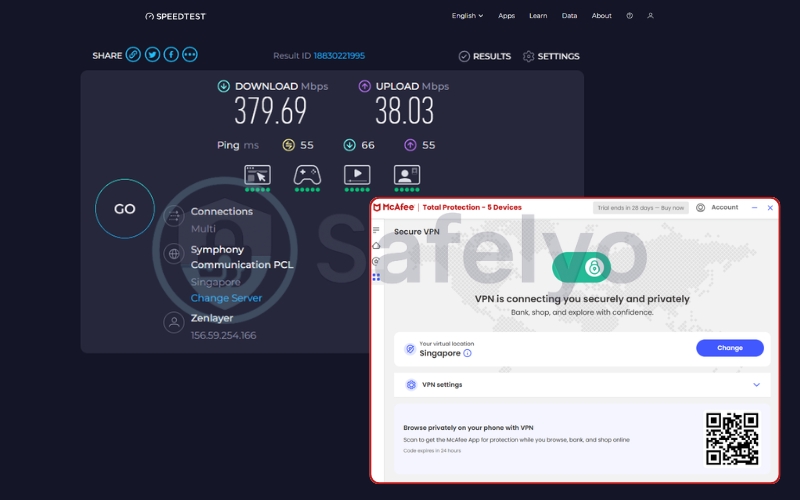Click the Secure VPN heading
Image resolution: width=800 pixels, height=500 pixels.
point(416,232)
